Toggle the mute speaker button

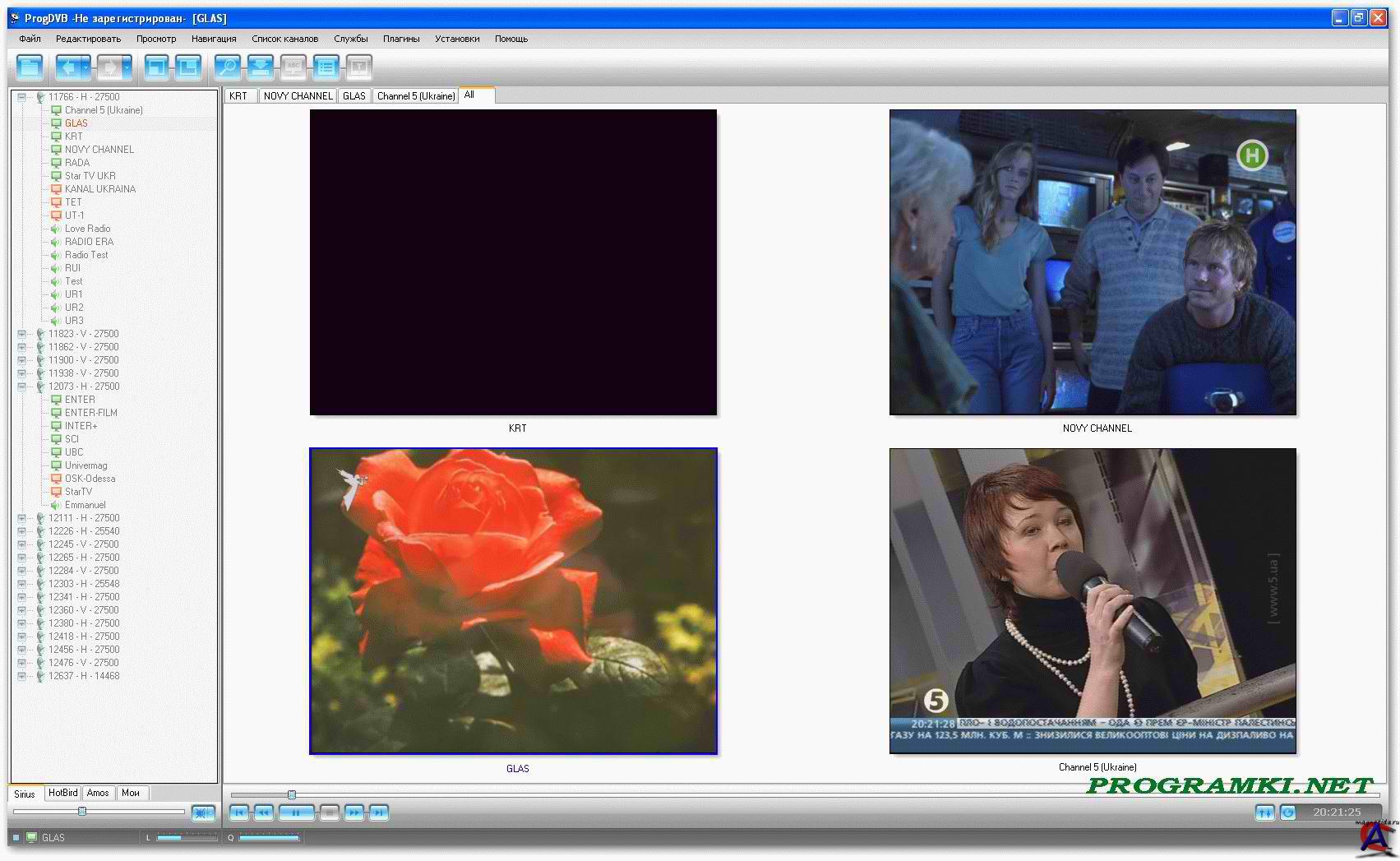click(203, 812)
